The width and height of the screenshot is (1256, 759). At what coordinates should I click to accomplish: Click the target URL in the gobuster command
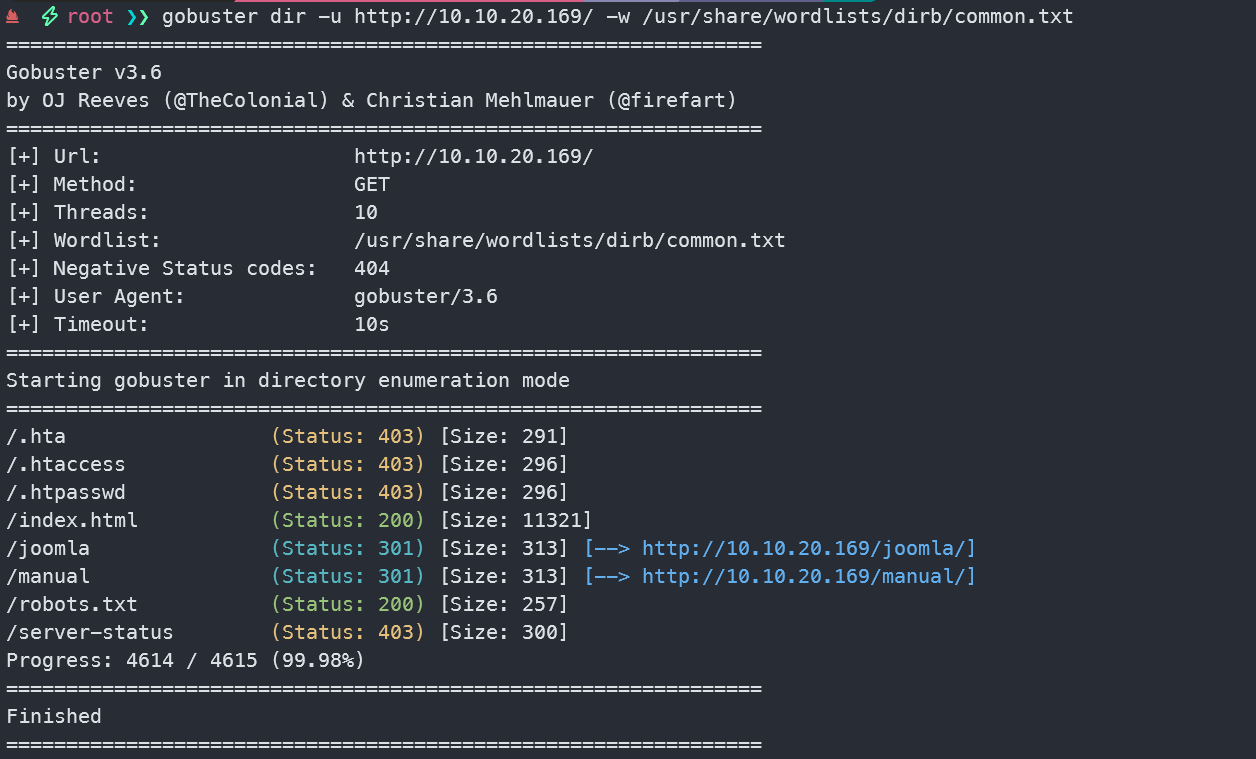(473, 17)
